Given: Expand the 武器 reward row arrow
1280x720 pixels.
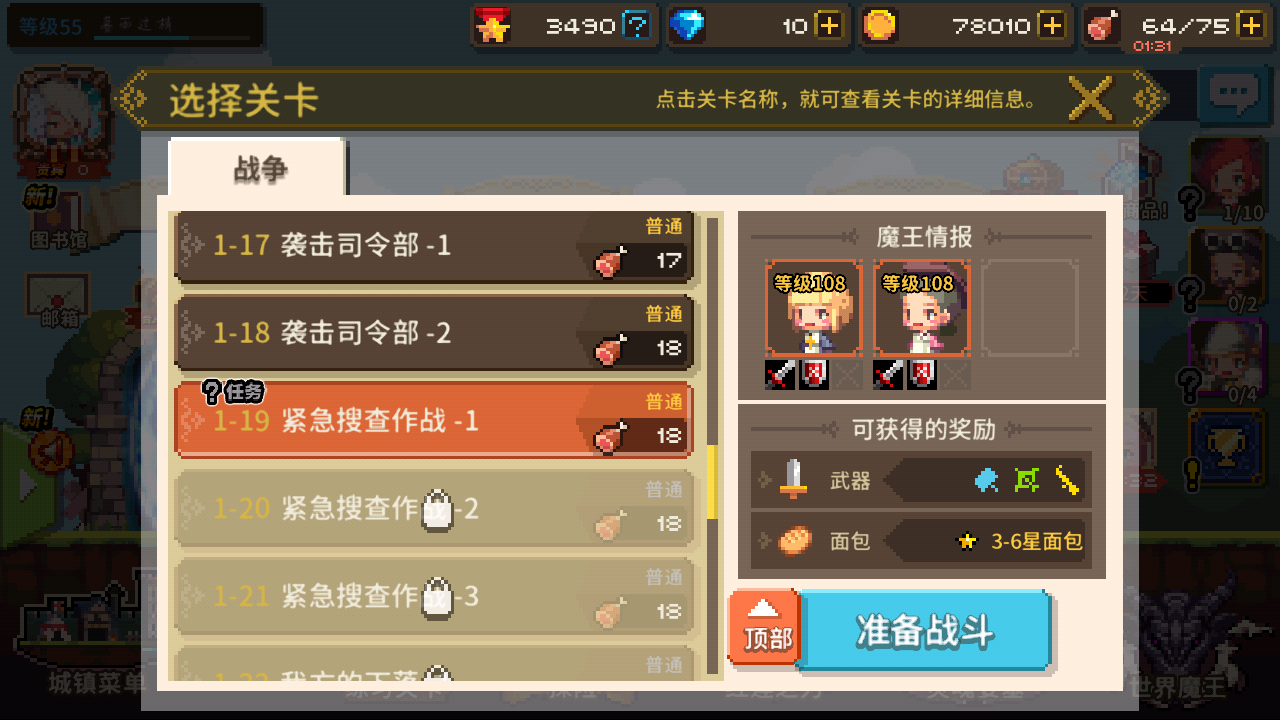Looking at the screenshot, I should click(765, 481).
